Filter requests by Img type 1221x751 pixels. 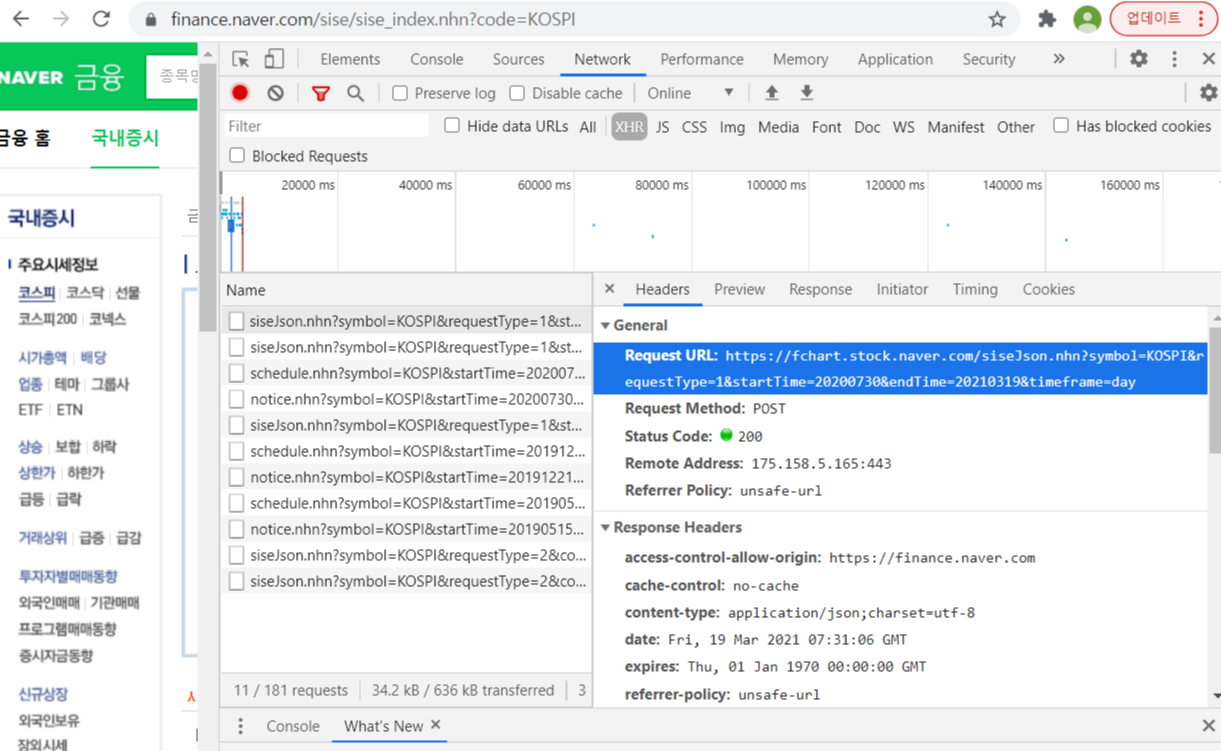point(732,127)
